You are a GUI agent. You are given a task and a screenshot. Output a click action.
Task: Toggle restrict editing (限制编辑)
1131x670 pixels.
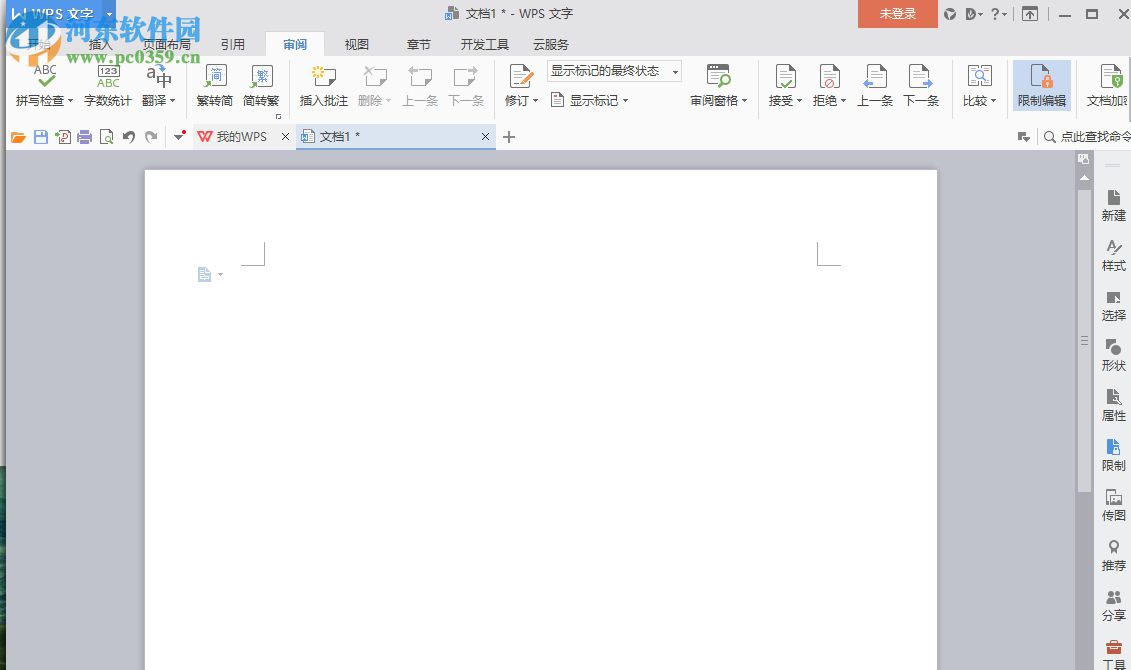click(1042, 85)
